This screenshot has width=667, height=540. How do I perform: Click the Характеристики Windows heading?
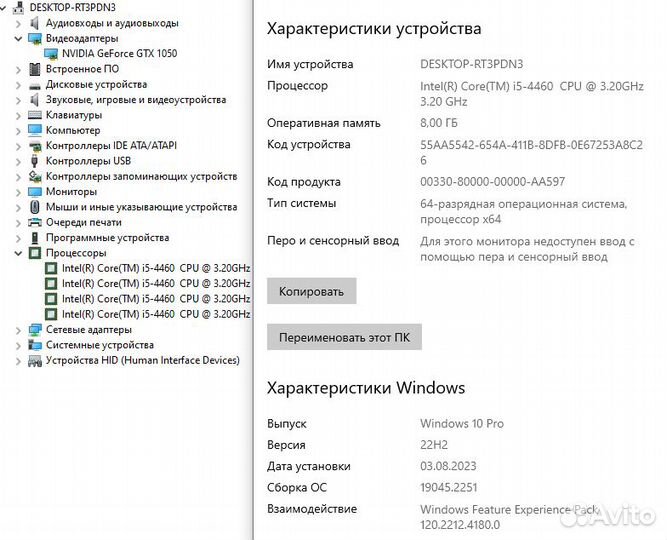(x=366, y=388)
